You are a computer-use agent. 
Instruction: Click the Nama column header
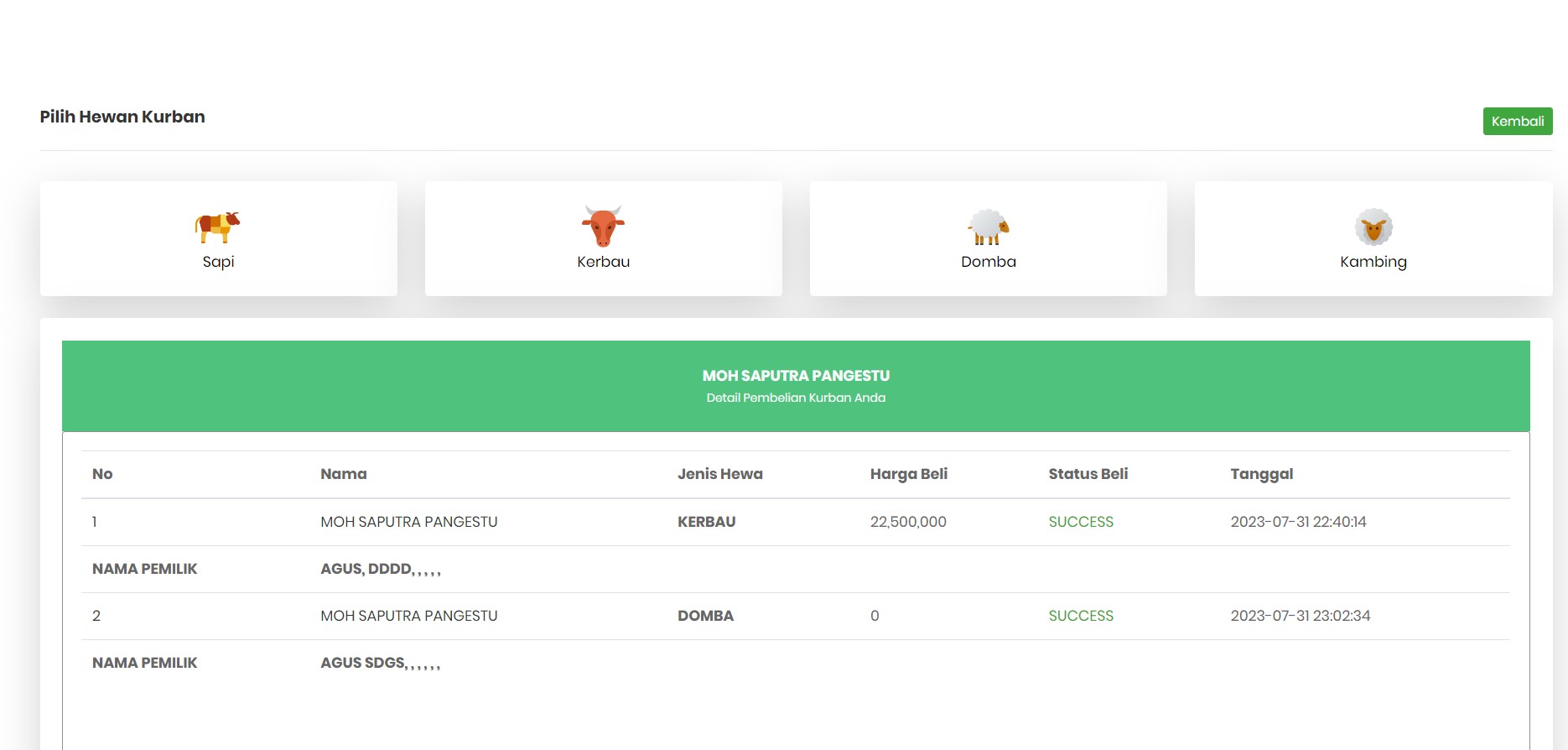(343, 474)
